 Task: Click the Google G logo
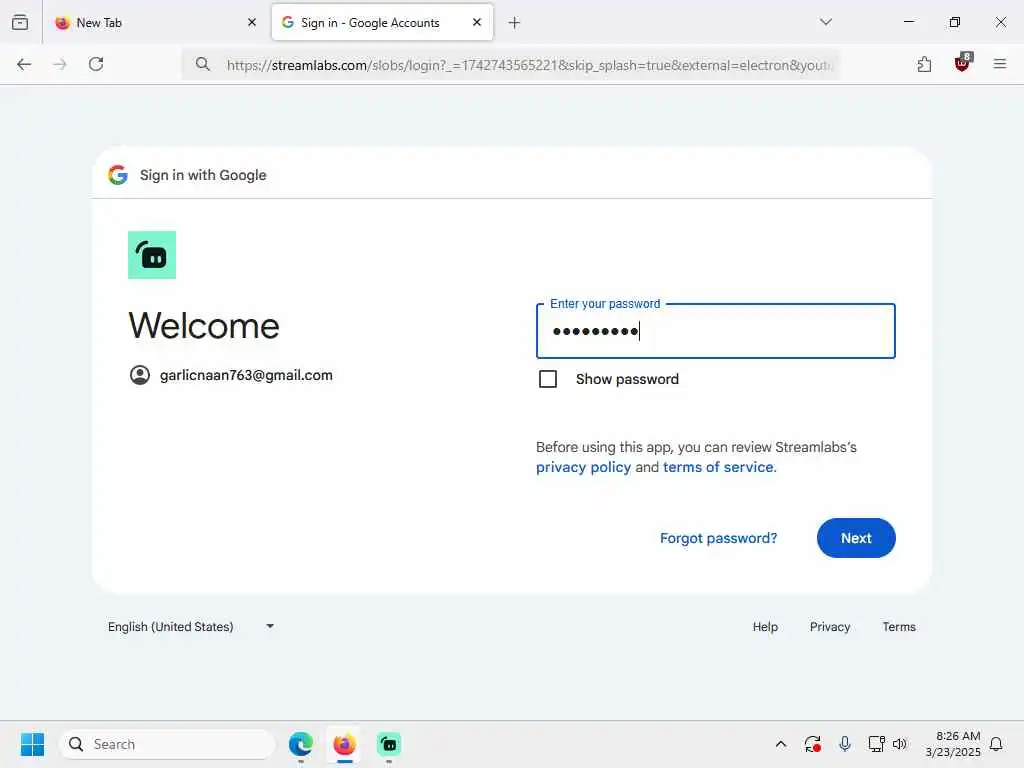[x=118, y=175]
